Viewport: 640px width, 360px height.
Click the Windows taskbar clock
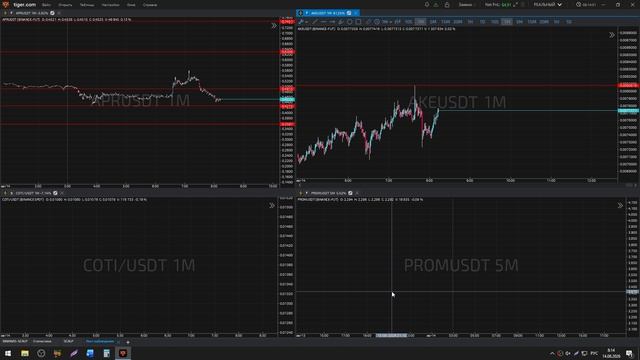click(x=611, y=353)
